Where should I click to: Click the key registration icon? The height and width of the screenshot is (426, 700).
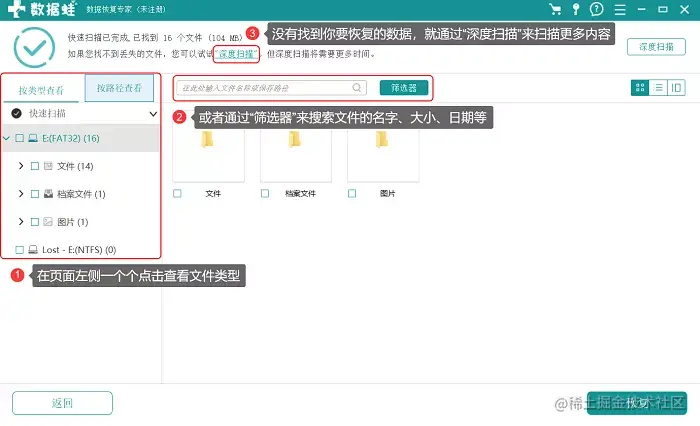(576, 9)
